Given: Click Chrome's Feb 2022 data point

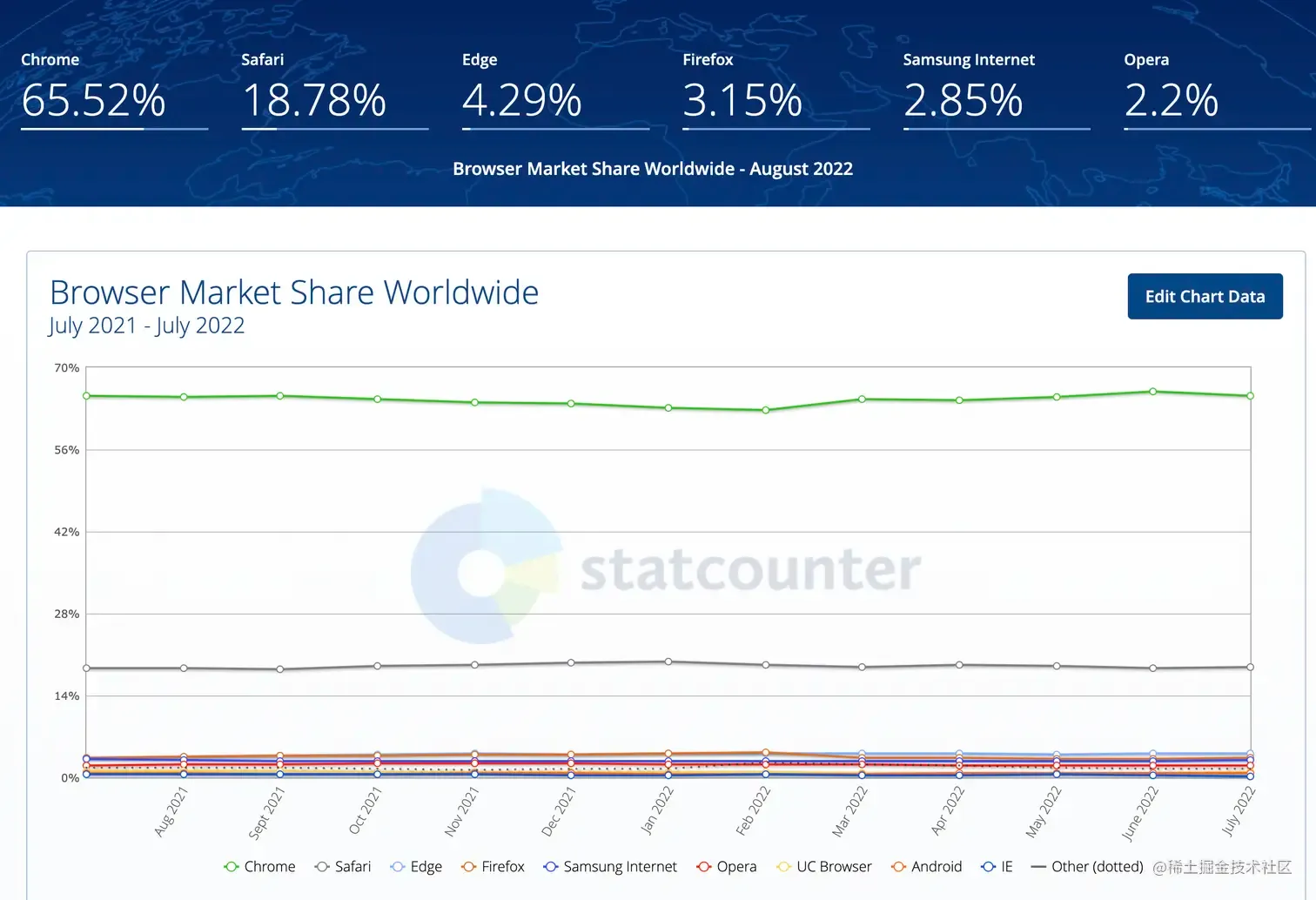Looking at the screenshot, I should click(x=766, y=410).
